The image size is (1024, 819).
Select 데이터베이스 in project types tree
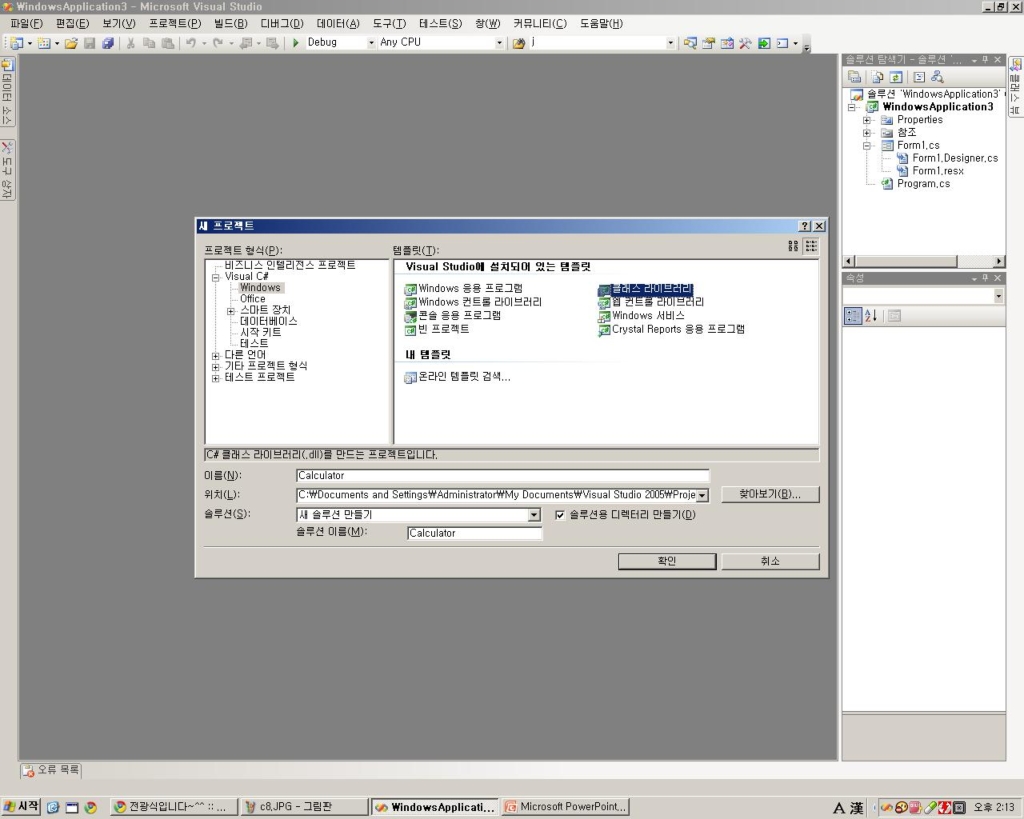(268, 321)
